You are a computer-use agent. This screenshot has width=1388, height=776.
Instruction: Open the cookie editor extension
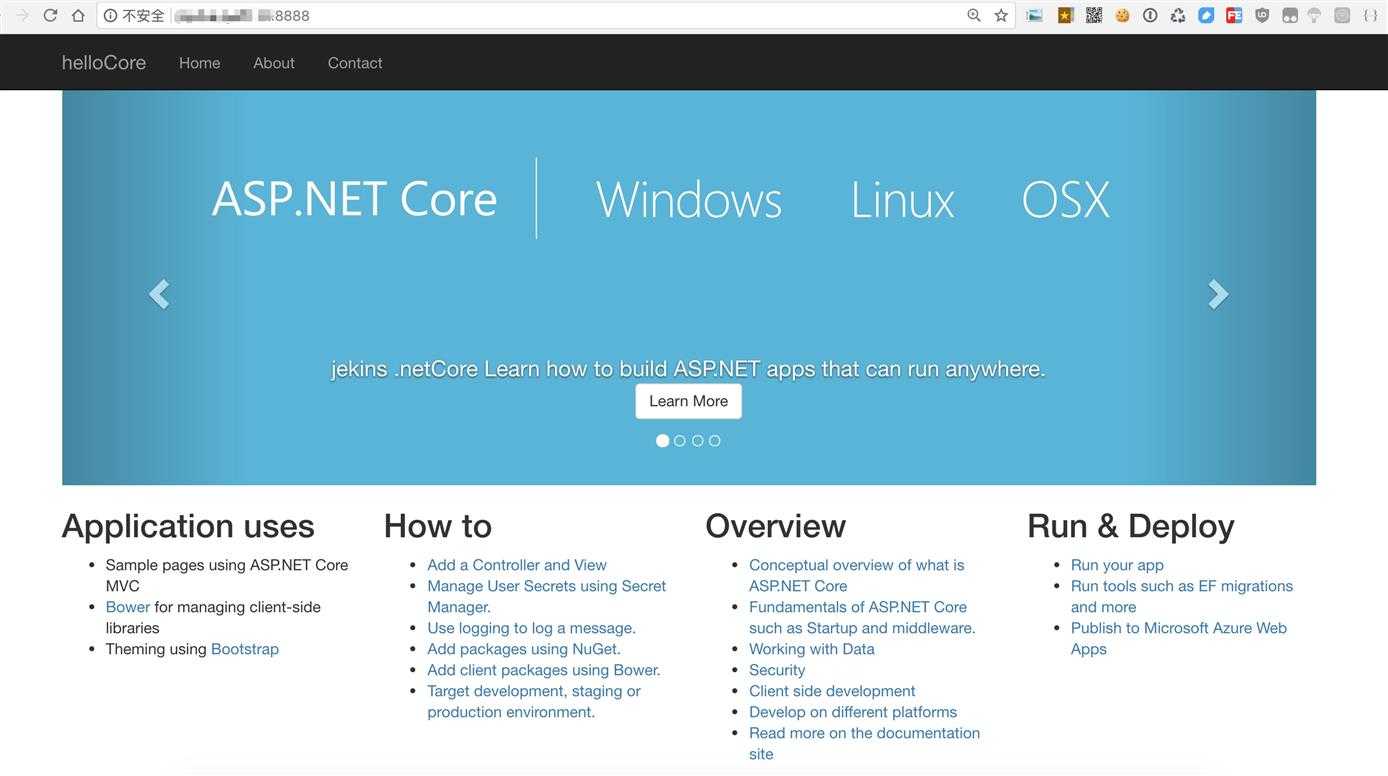click(1122, 15)
